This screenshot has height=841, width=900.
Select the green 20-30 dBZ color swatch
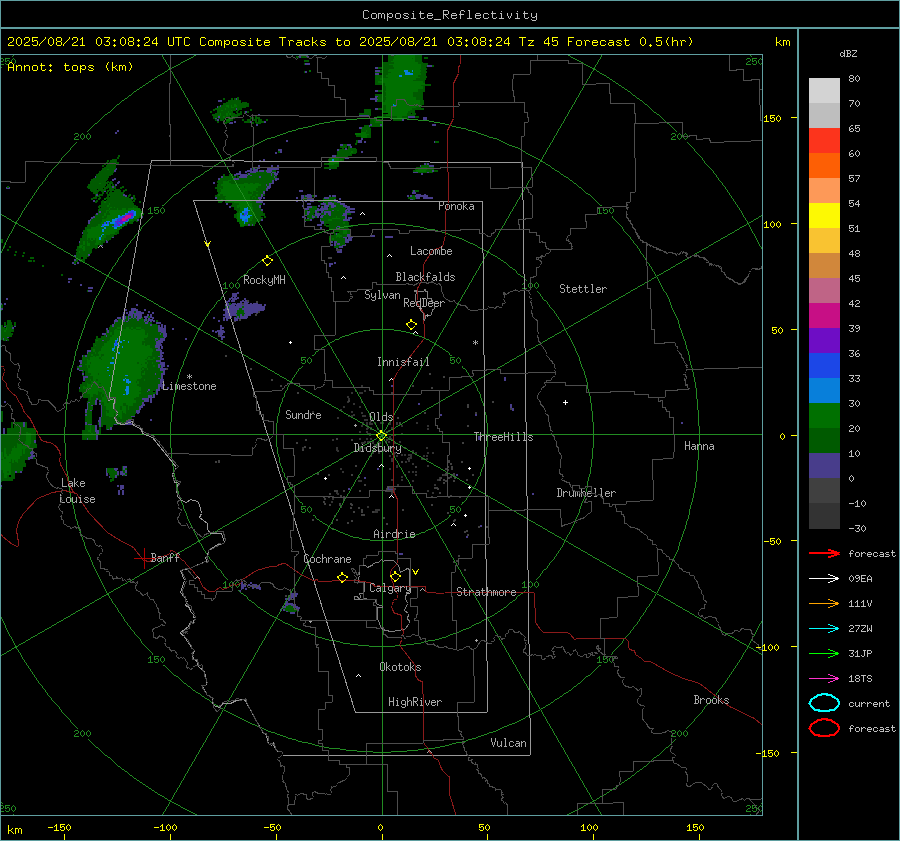[x=824, y=416]
